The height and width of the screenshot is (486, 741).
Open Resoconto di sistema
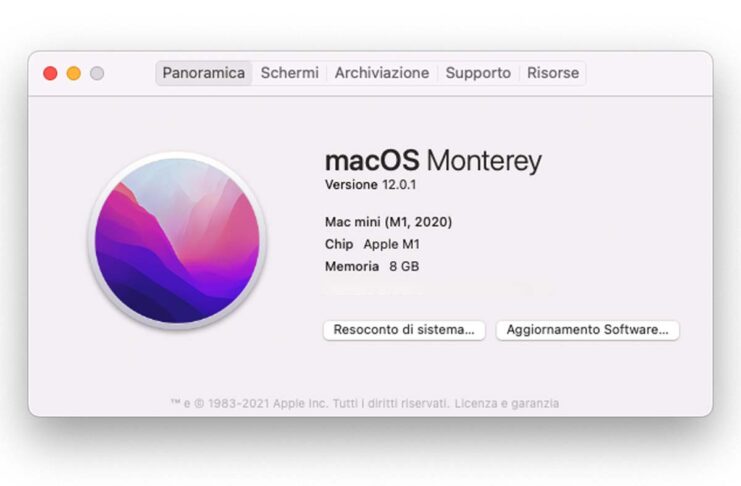[404, 330]
